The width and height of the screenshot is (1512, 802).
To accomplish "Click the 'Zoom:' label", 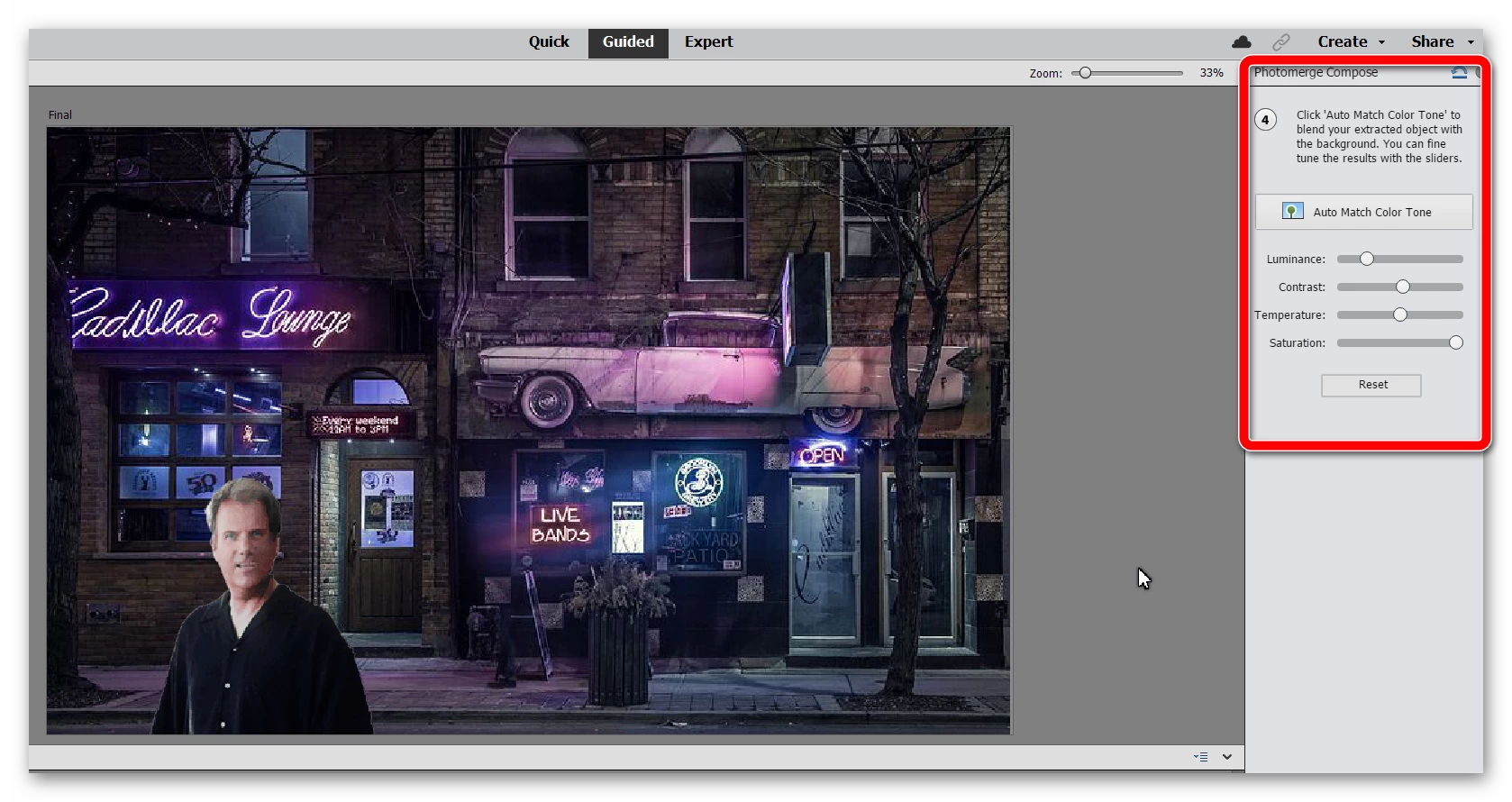I will [x=1046, y=74].
